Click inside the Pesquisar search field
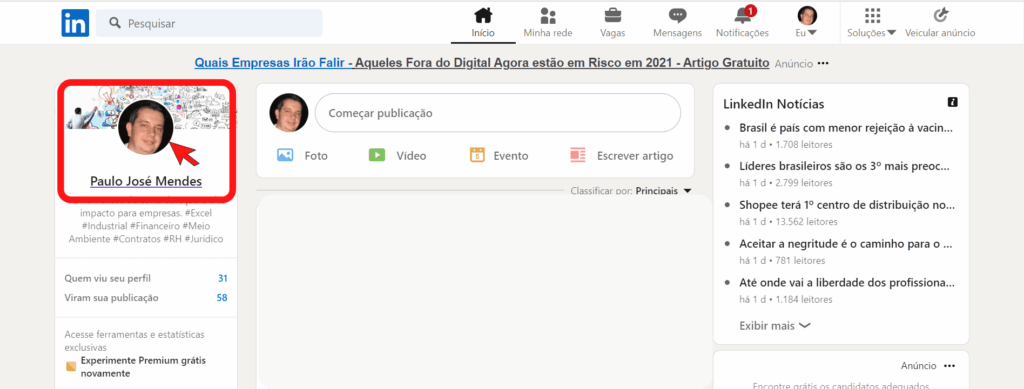 tap(209, 23)
